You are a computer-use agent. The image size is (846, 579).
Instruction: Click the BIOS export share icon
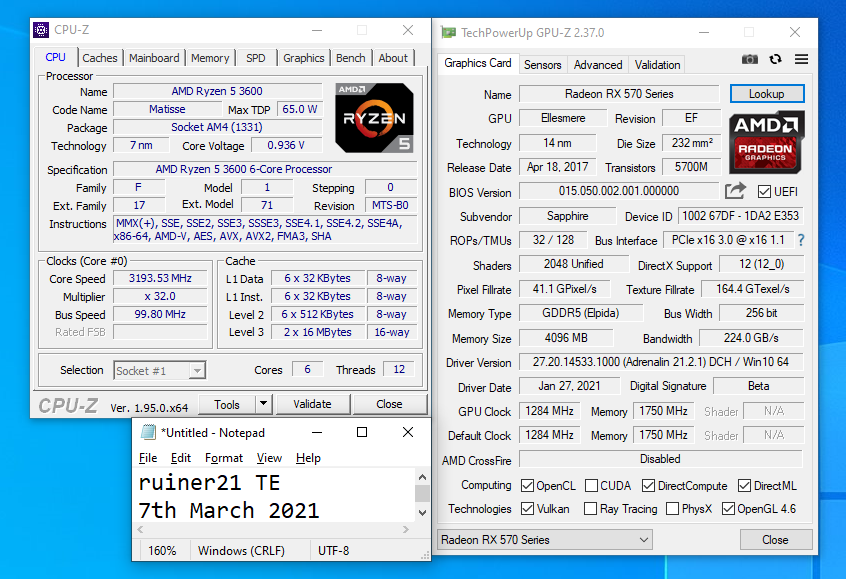pyautogui.click(x=735, y=191)
